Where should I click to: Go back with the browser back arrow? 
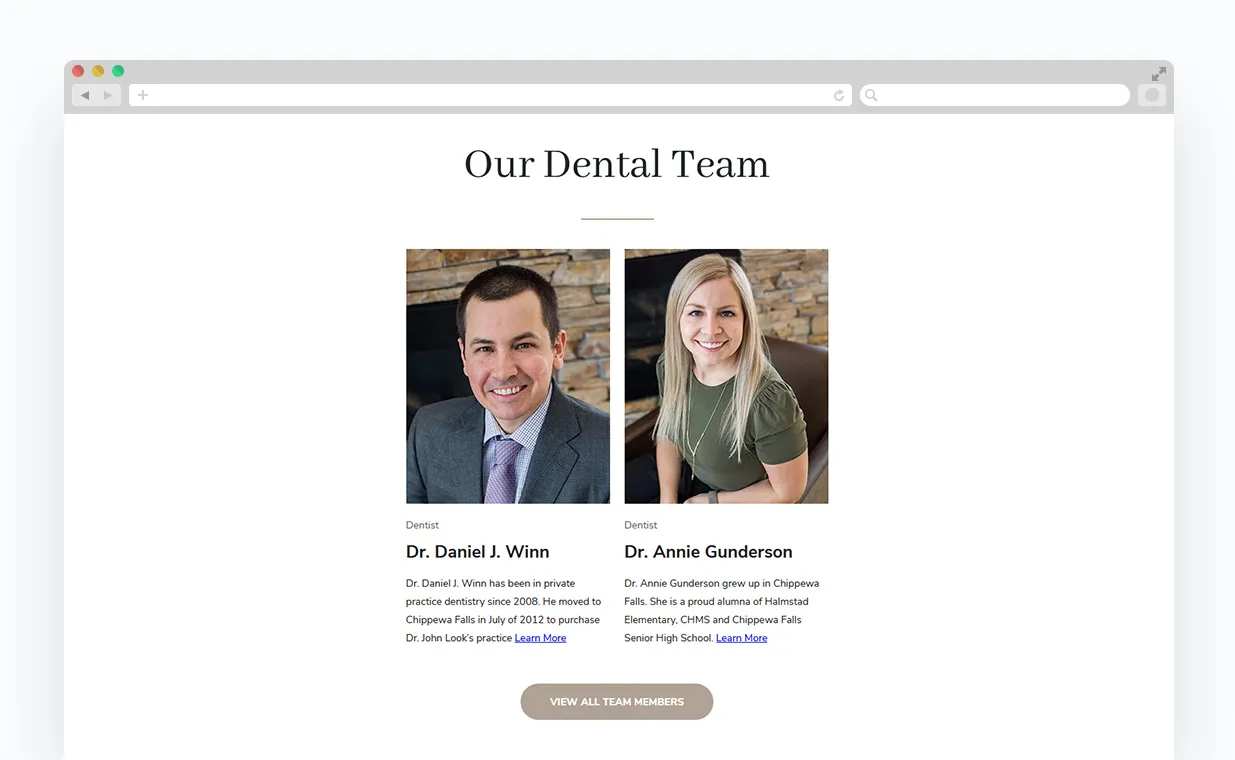(x=85, y=95)
